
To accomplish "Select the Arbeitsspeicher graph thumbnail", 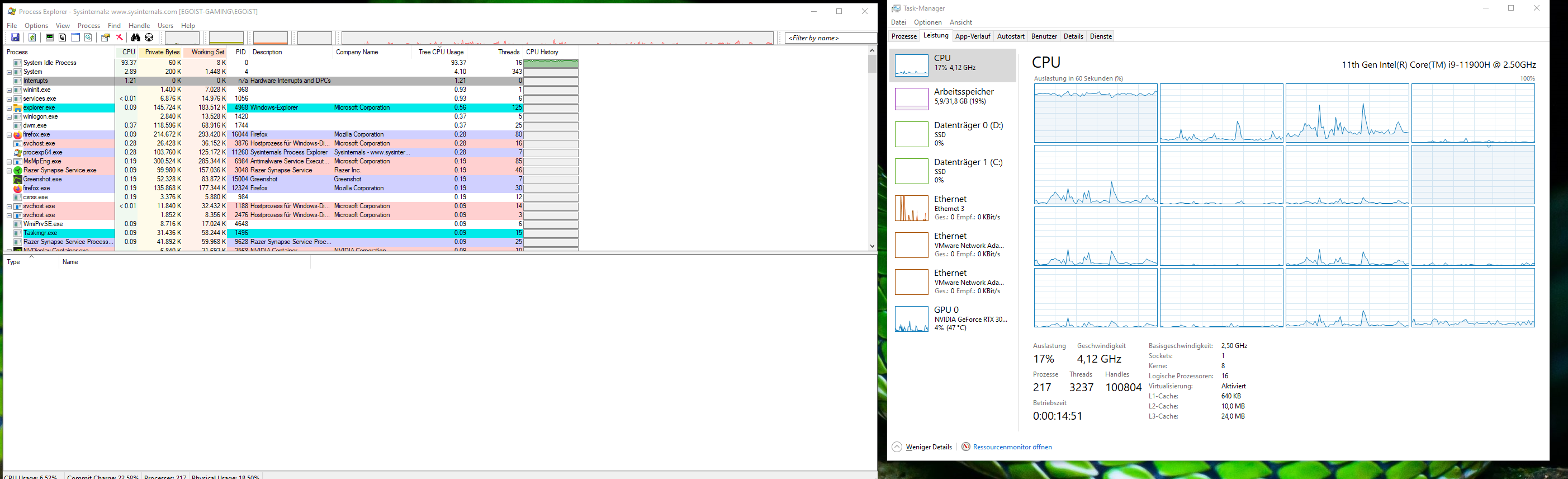I will click(911, 98).
